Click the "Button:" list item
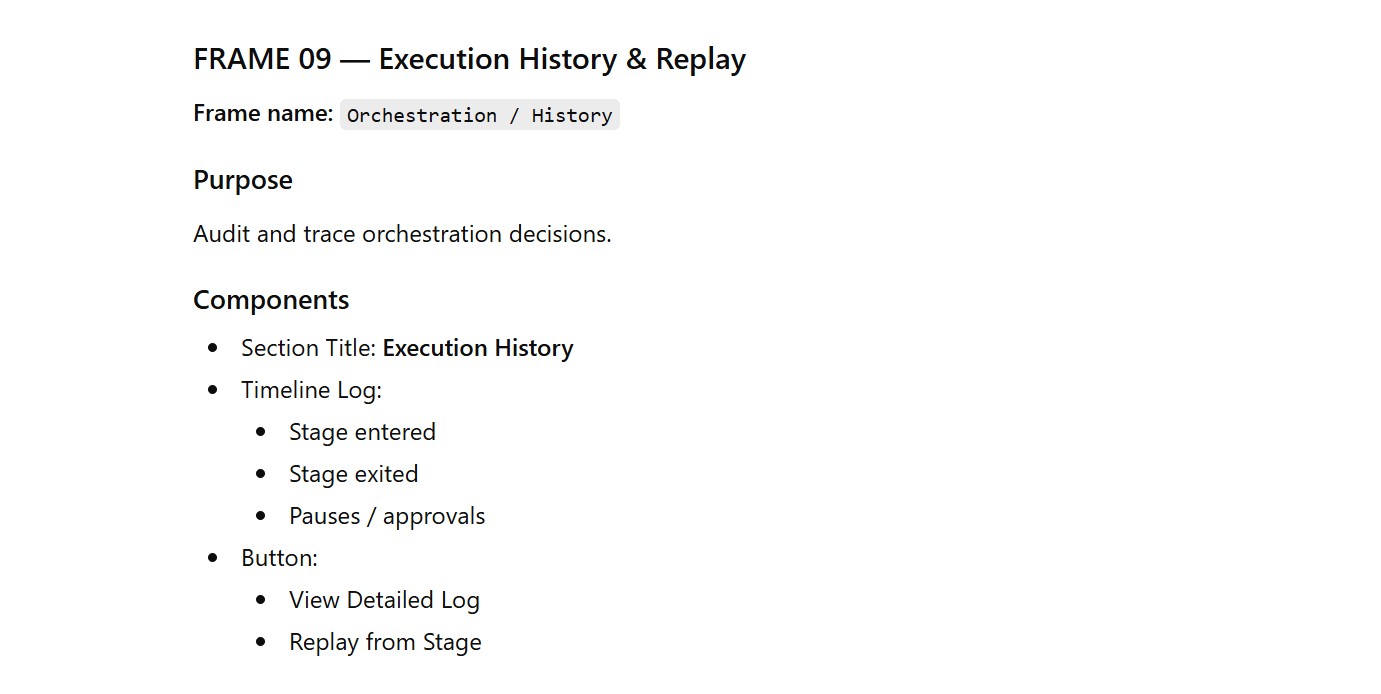 pos(279,558)
